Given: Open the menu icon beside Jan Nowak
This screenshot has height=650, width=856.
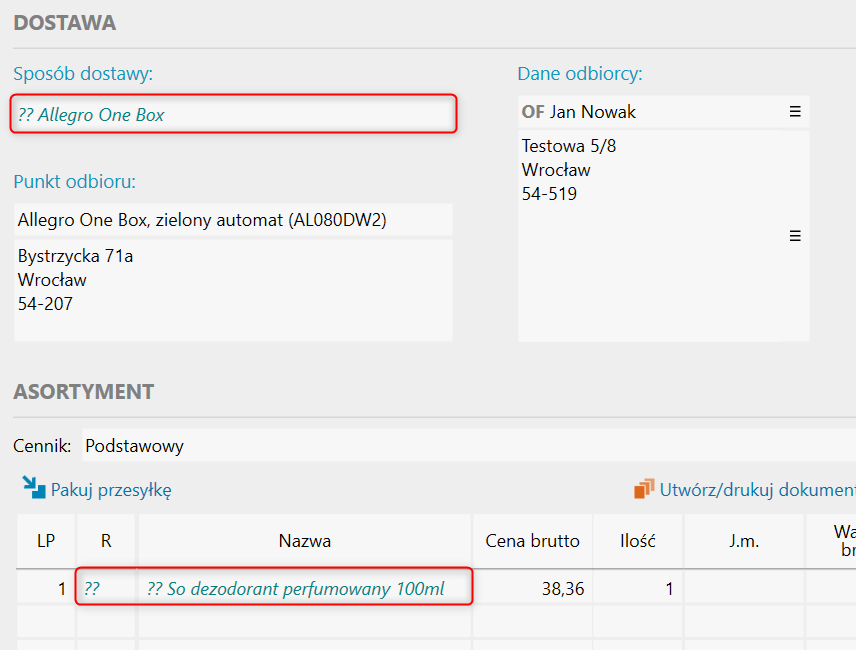Looking at the screenshot, I should pyautogui.click(x=795, y=112).
